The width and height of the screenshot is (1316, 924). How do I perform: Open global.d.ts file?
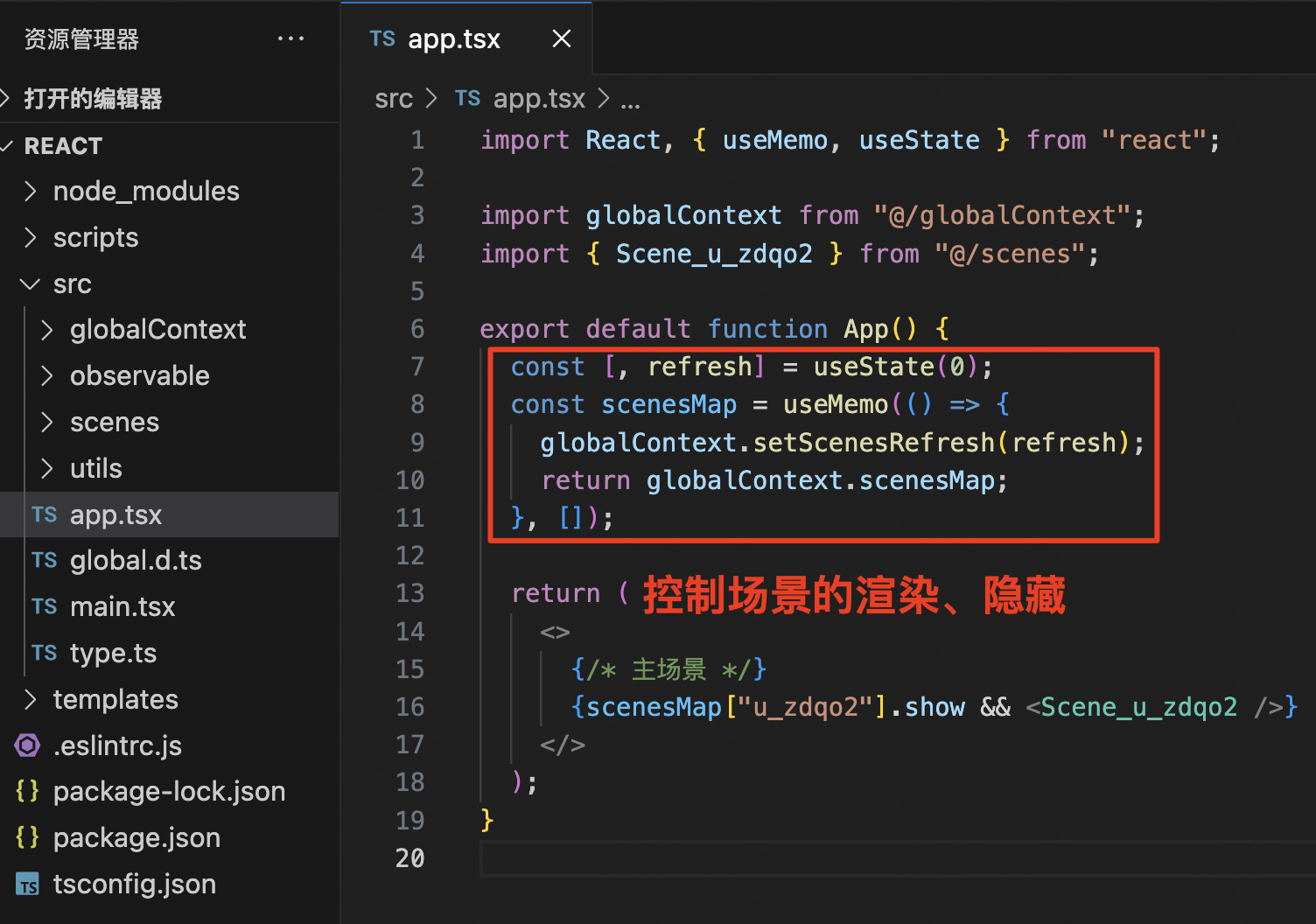169,560
